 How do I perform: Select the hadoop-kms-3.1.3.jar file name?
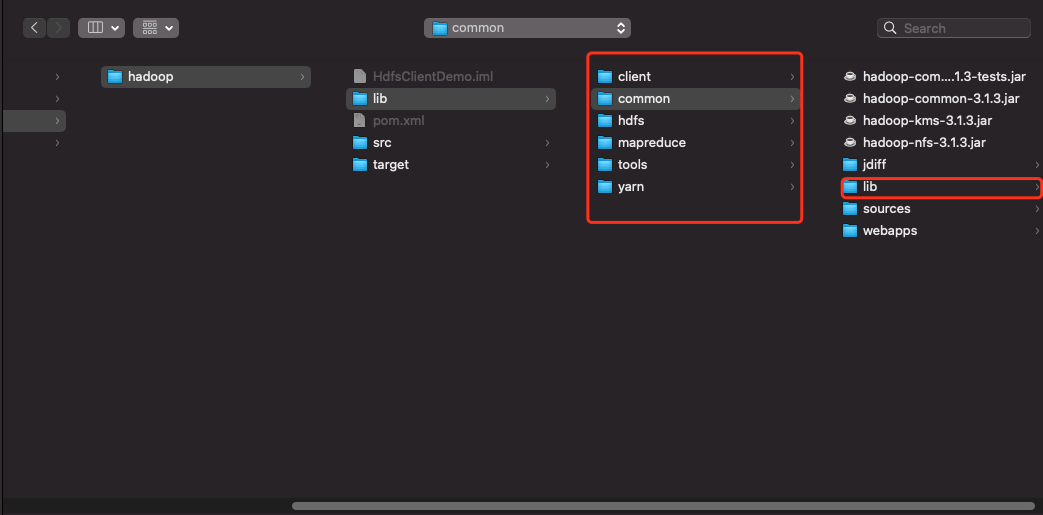coord(927,120)
